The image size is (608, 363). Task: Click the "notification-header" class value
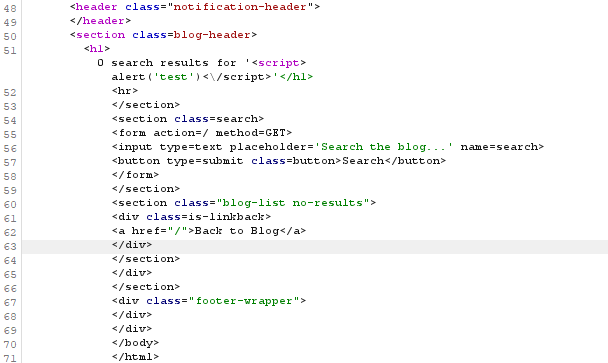tap(240, 7)
